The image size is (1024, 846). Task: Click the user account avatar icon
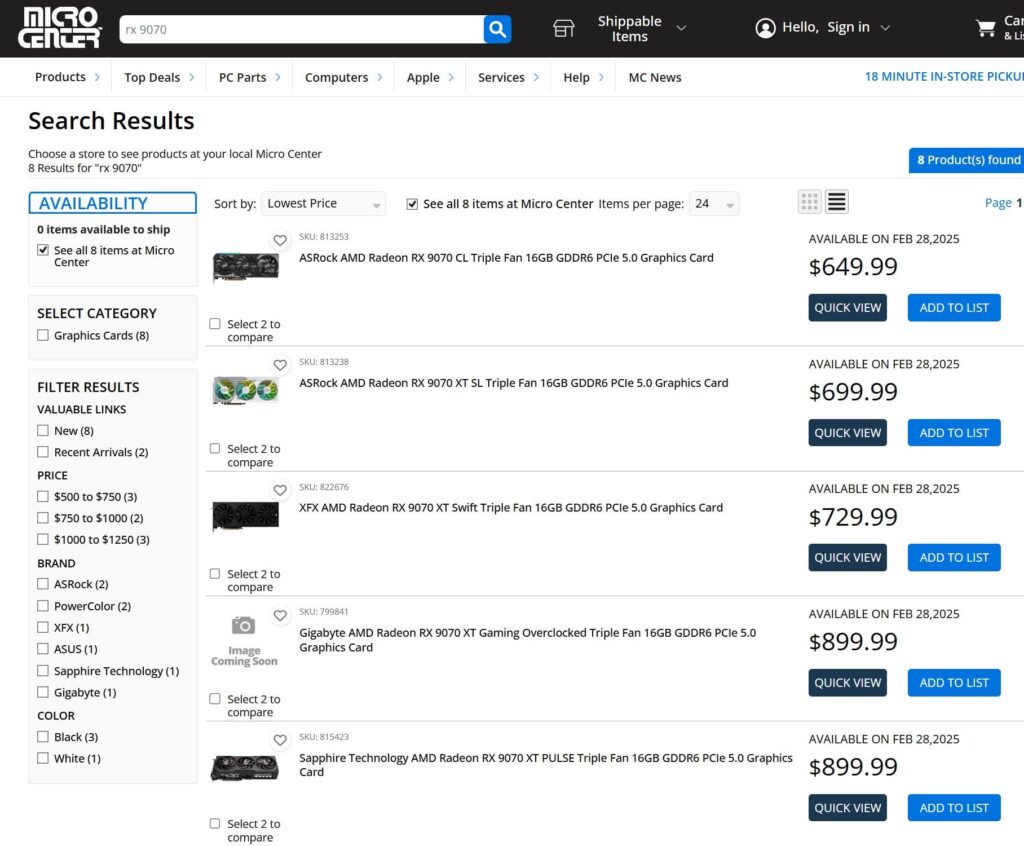point(765,27)
